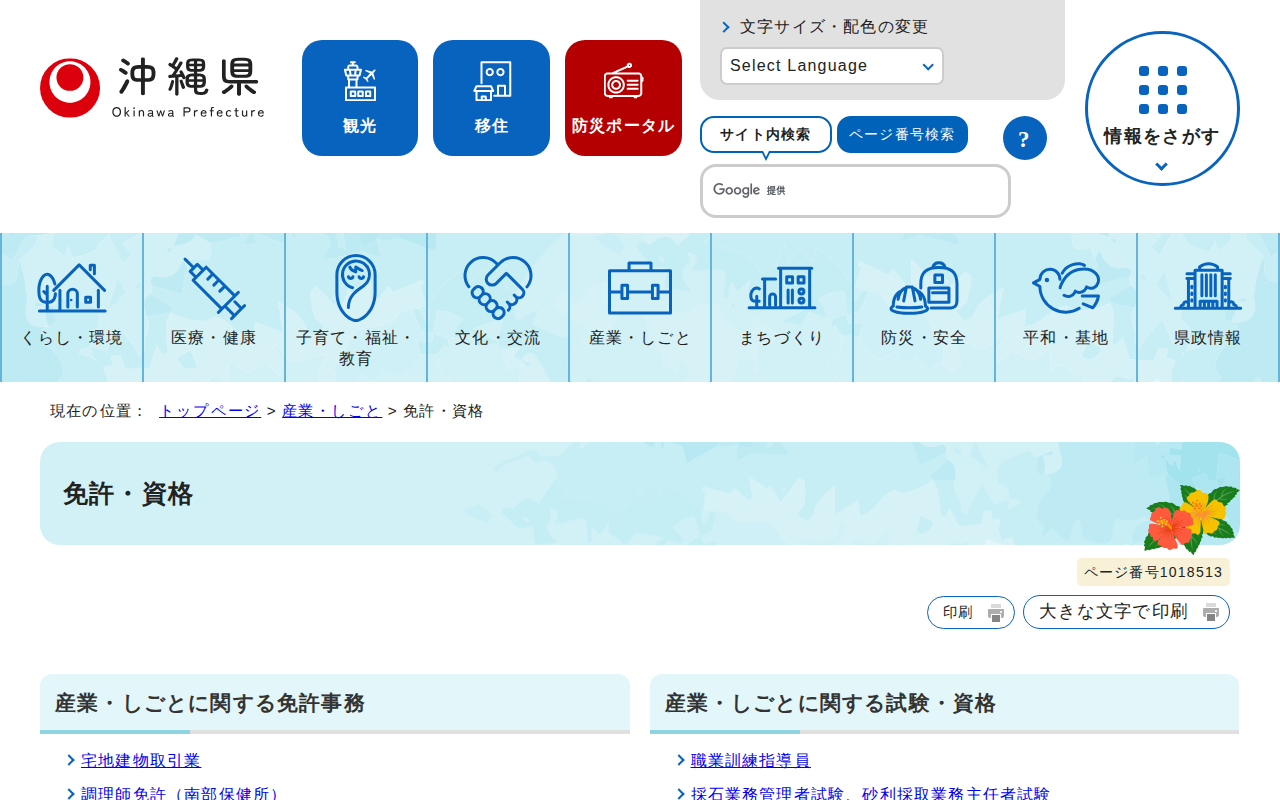The height and width of the screenshot is (800, 1280).
Task: Open the 宅地建物取引業 link
Action: tap(141, 761)
